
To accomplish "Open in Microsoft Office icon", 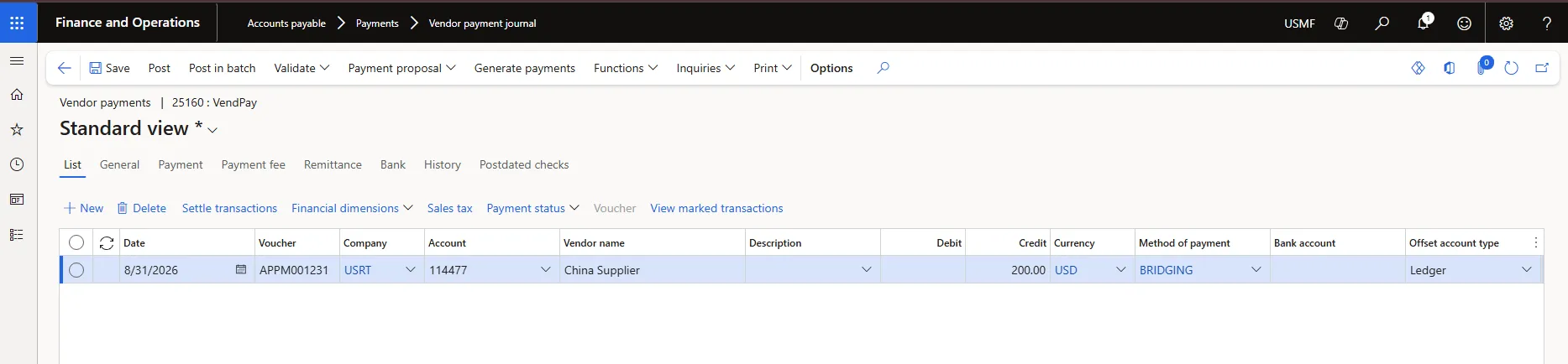I will (1450, 68).
